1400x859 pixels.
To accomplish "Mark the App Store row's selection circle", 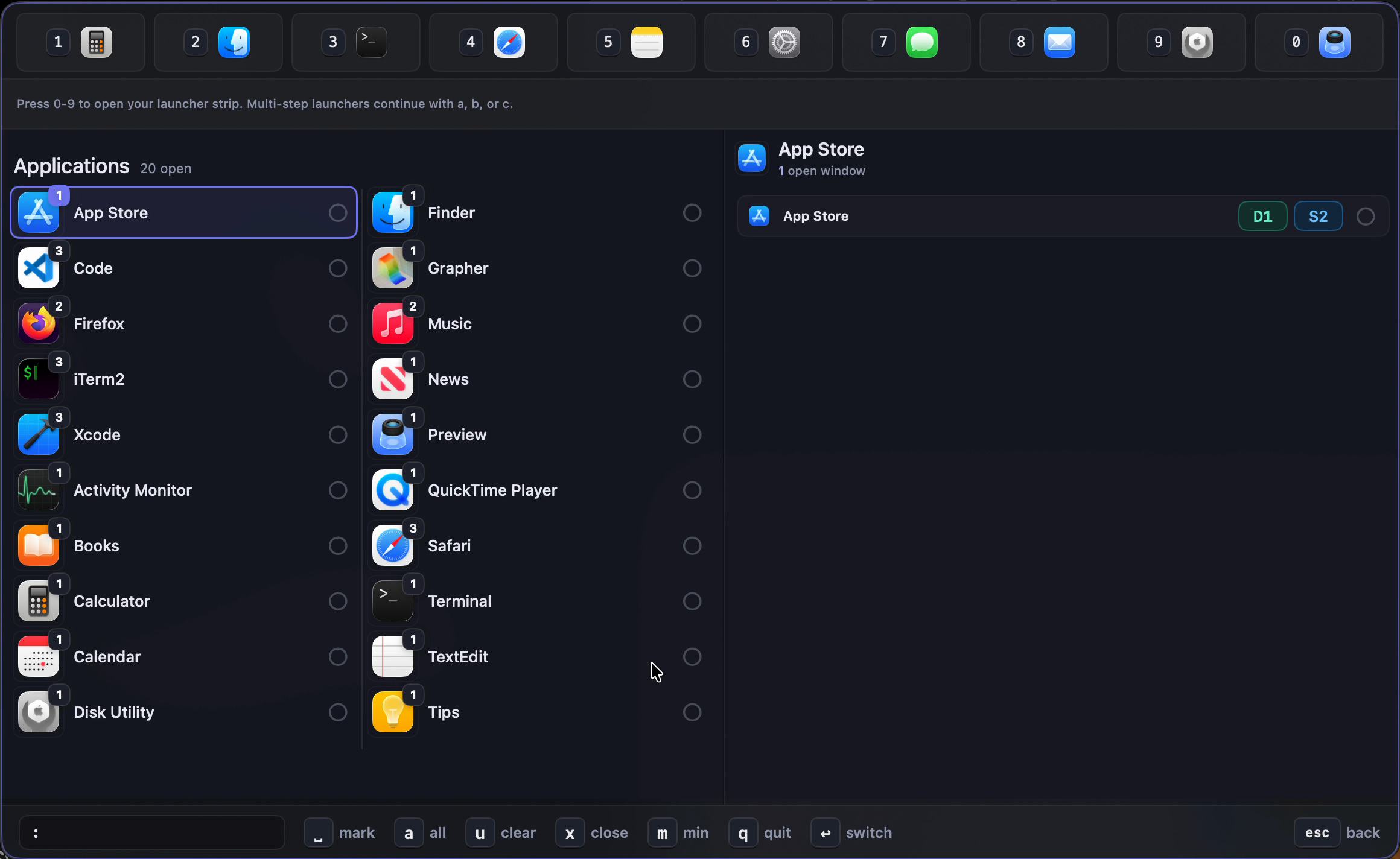I will click(x=338, y=213).
